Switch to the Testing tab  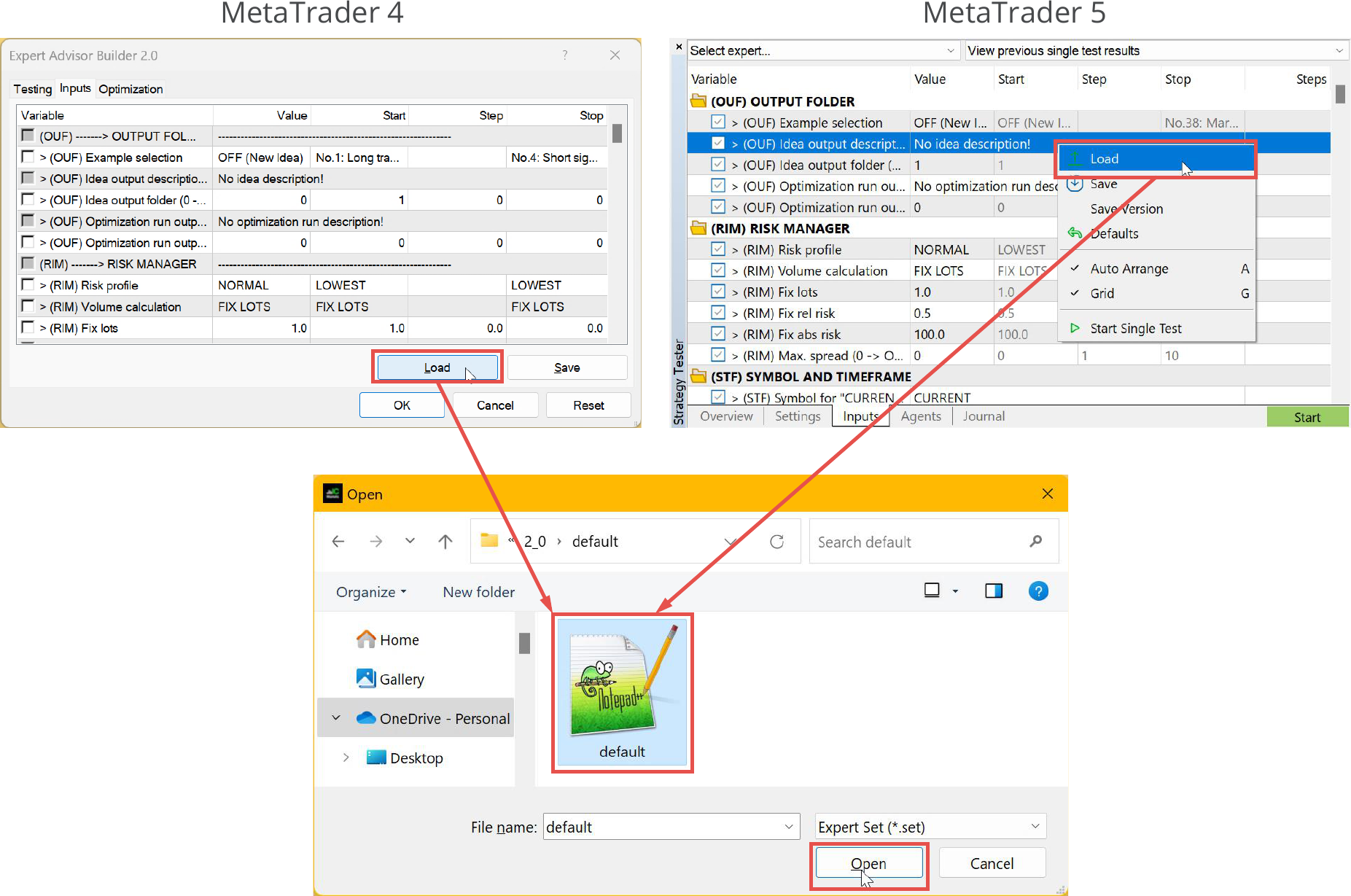33,89
